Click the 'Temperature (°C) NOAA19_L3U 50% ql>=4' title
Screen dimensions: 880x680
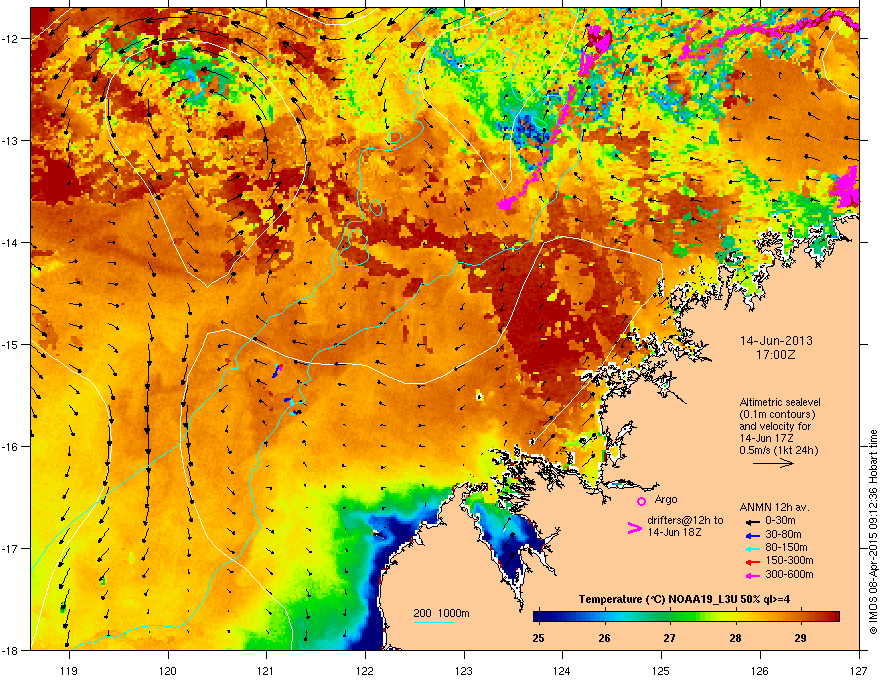pos(684,599)
